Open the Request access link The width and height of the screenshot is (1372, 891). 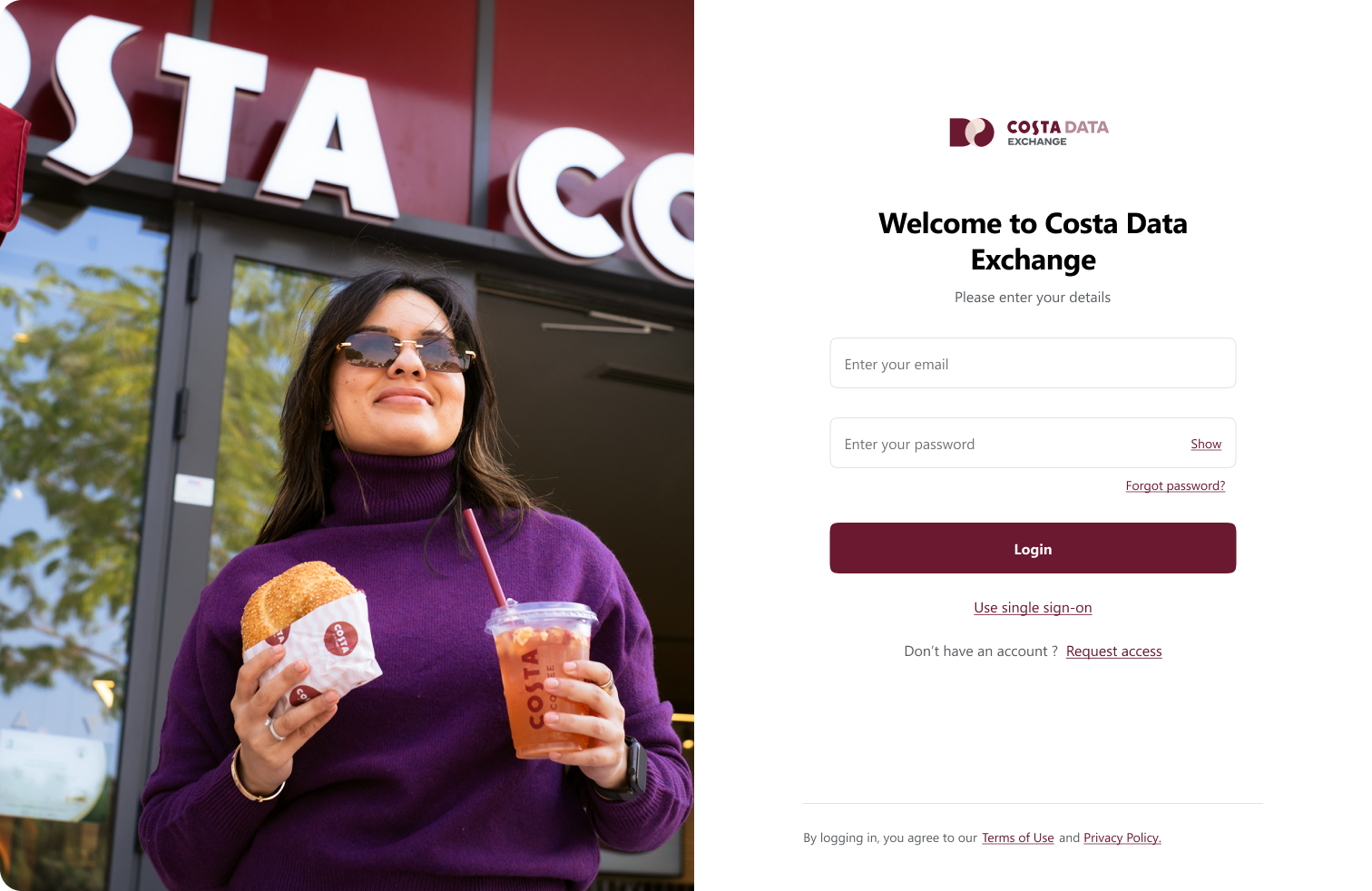[x=1113, y=651]
